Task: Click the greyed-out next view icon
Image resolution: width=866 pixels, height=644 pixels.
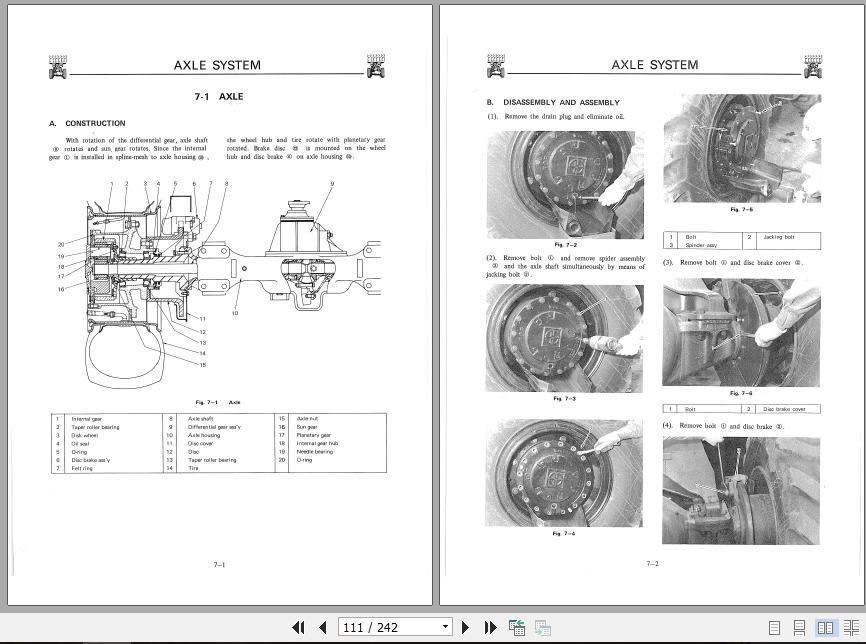Action: [x=542, y=627]
